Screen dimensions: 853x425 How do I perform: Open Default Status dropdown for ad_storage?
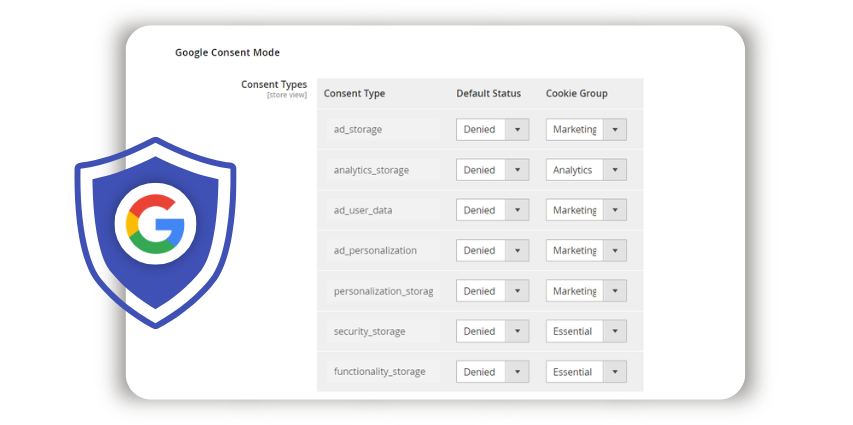[492, 130]
